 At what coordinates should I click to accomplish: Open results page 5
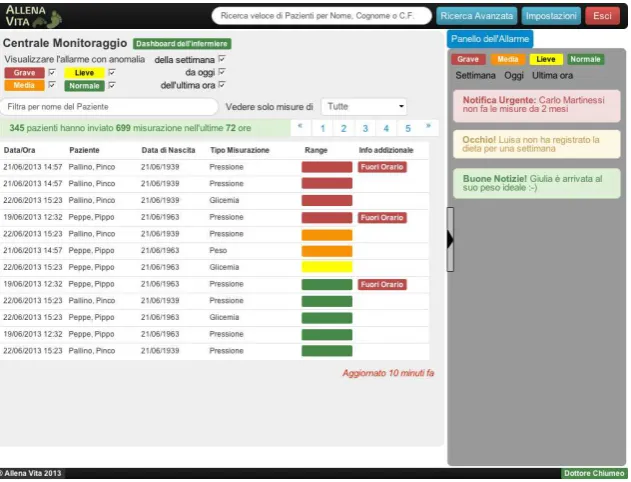click(408, 128)
